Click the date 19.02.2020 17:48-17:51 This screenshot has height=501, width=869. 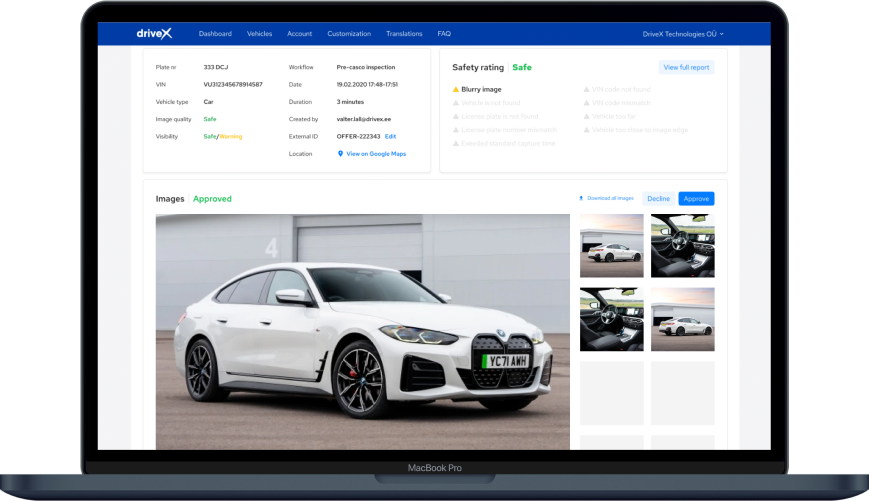pos(367,84)
